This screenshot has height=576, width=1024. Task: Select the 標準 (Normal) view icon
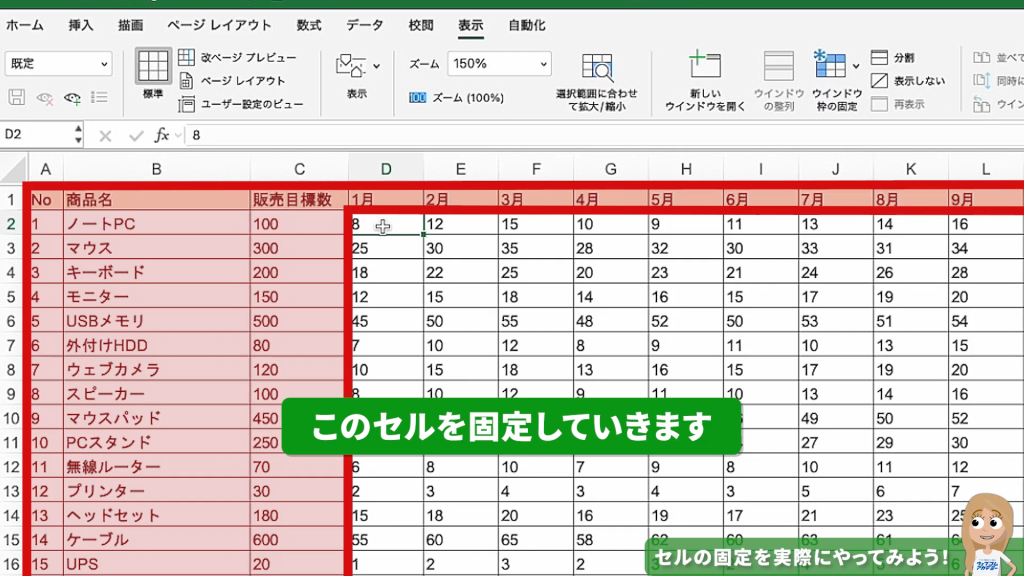click(153, 67)
